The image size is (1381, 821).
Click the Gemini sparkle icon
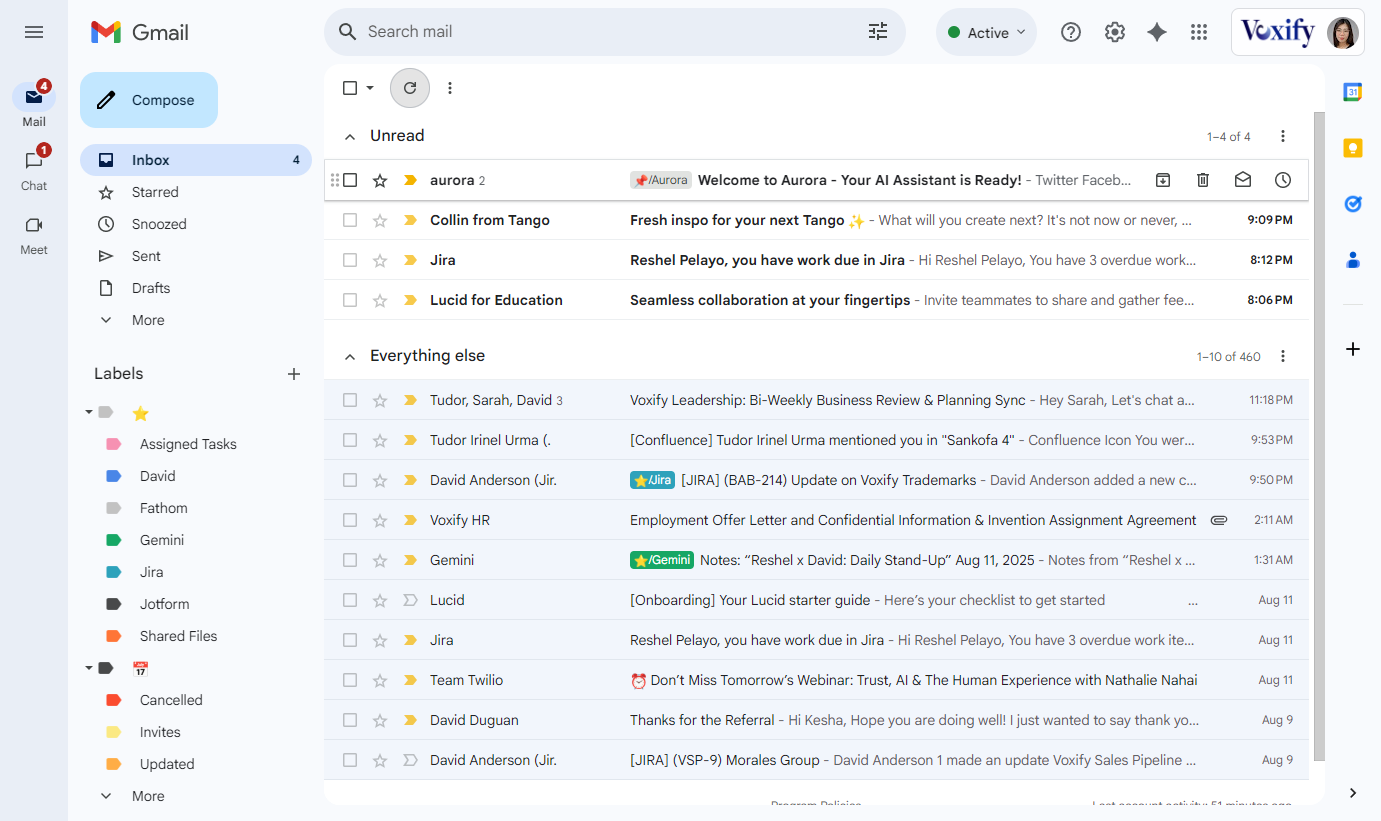click(1157, 32)
